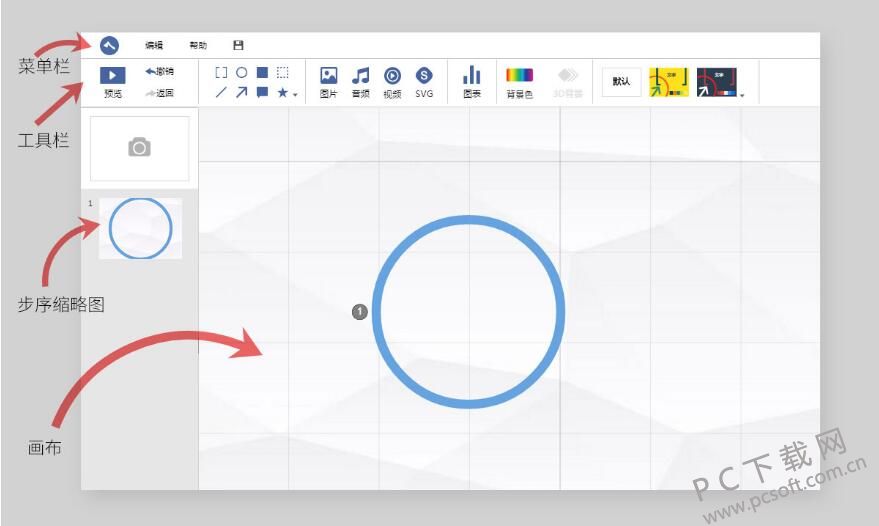Select the bracket frame tool

[x=221, y=73]
